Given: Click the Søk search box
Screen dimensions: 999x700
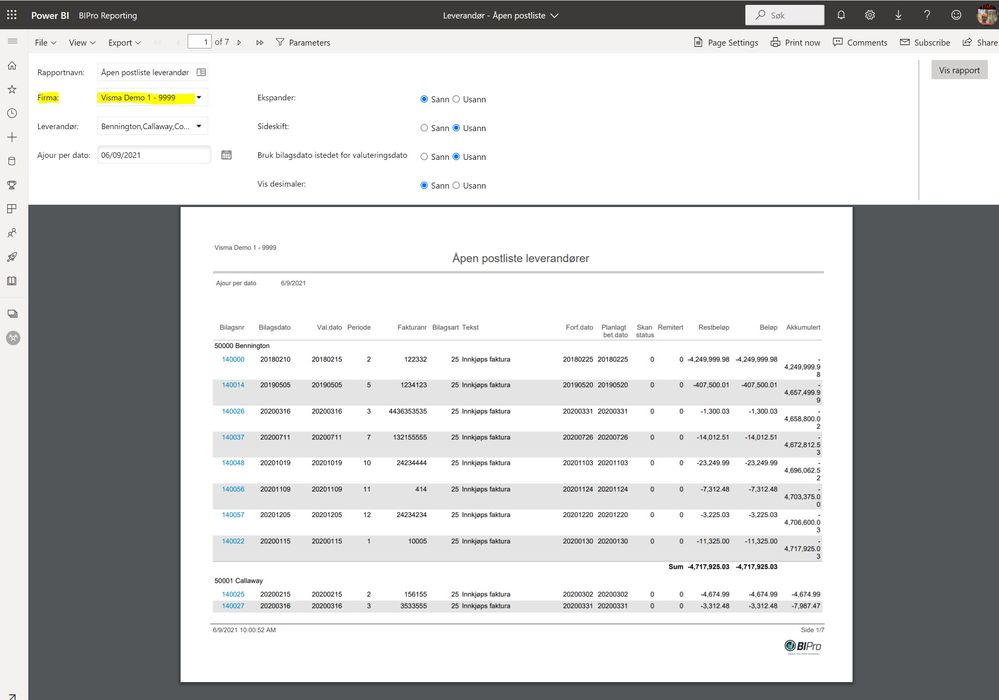Looking at the screenshot, I should [785, 15].
